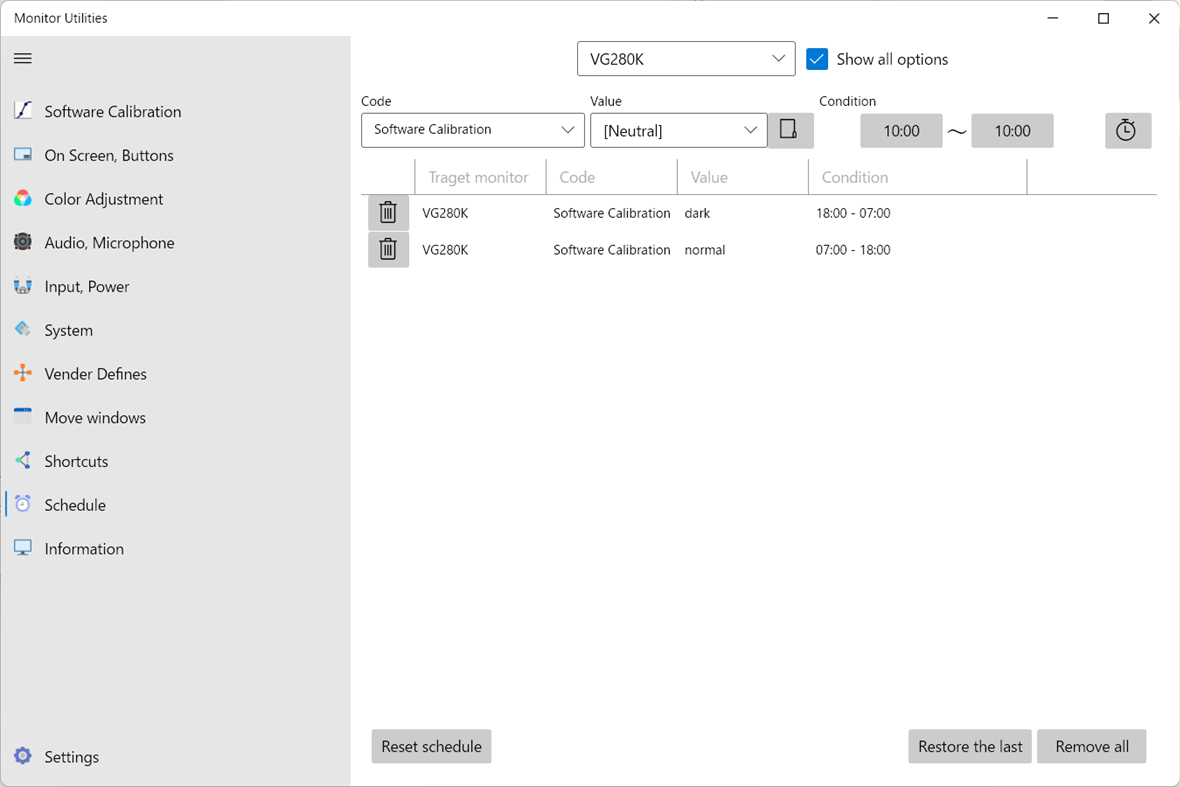Uncheck the Show all options checkbox
Viewport: 1180px width, 787px height.
pyautogui.click(x=817, y=59)
